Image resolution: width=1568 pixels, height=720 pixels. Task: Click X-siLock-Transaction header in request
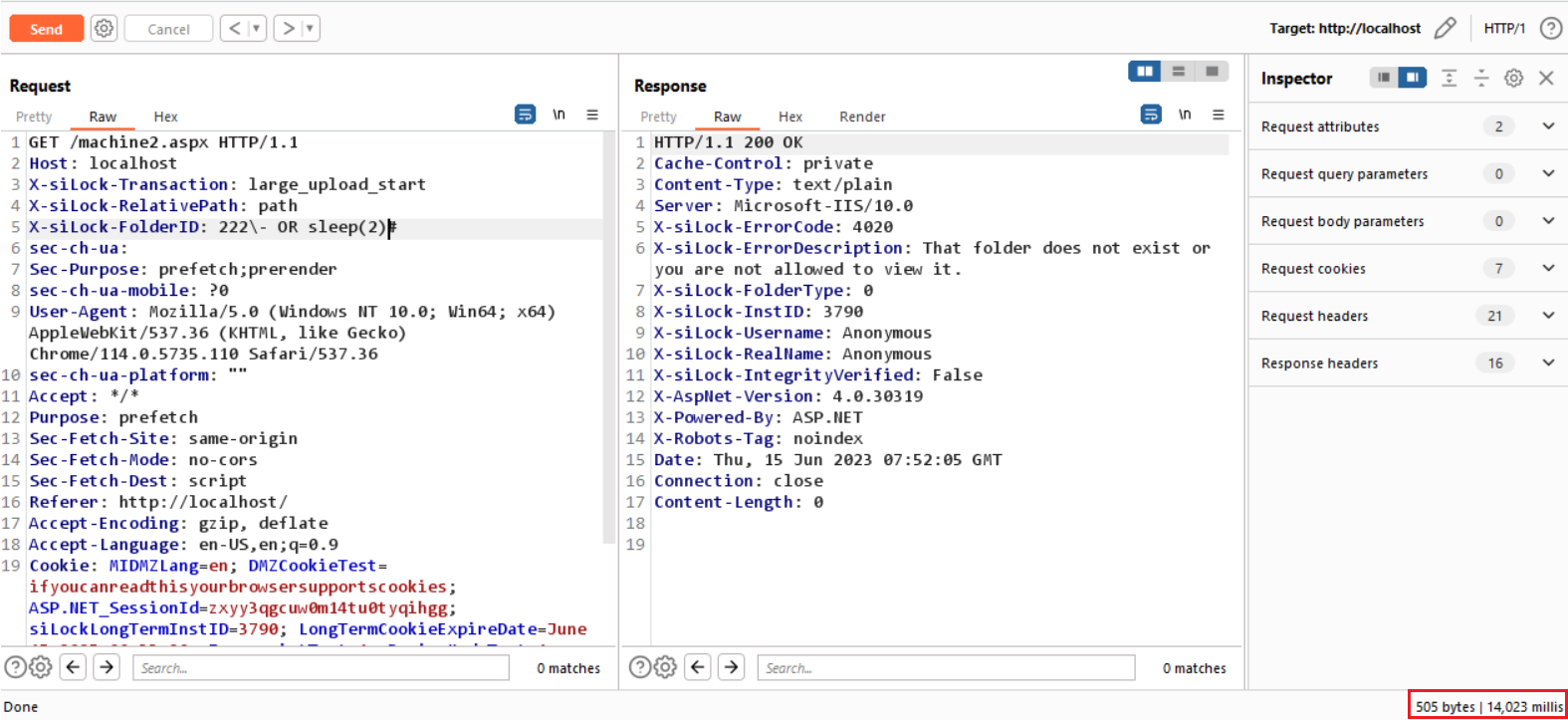(227, 184)
